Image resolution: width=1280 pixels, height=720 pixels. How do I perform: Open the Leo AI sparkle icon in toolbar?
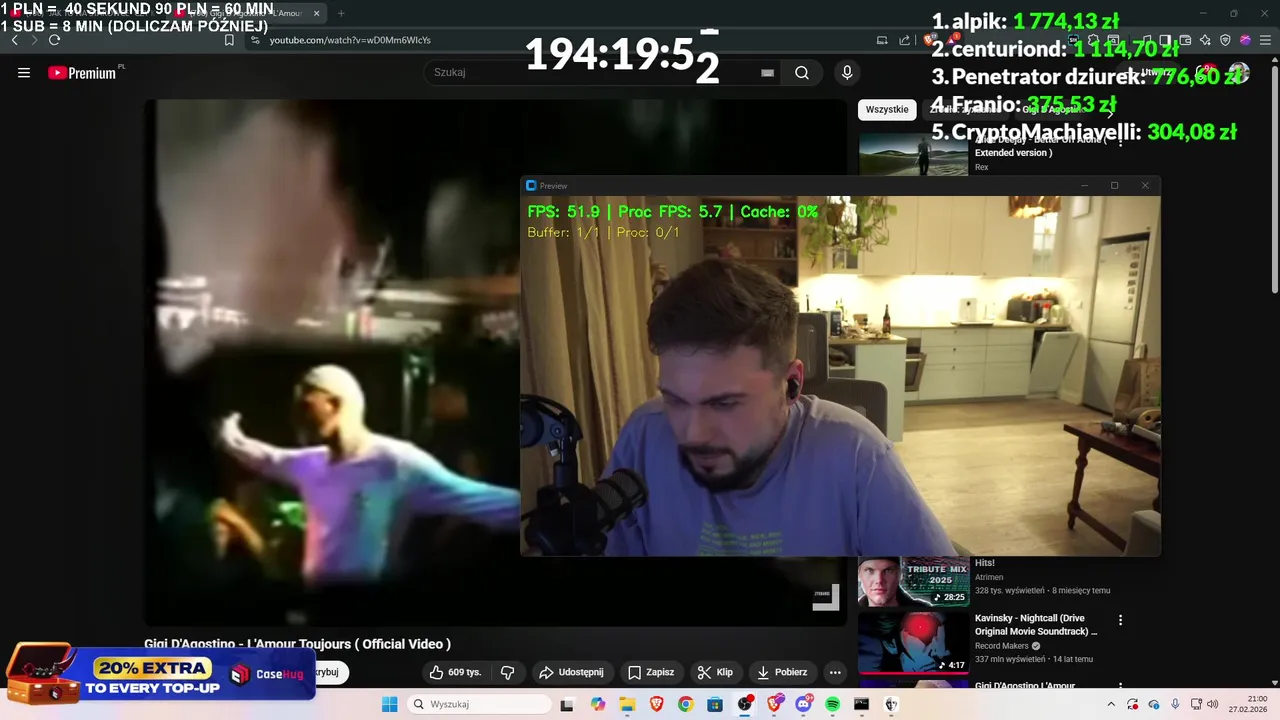[x=1205, y=40]
